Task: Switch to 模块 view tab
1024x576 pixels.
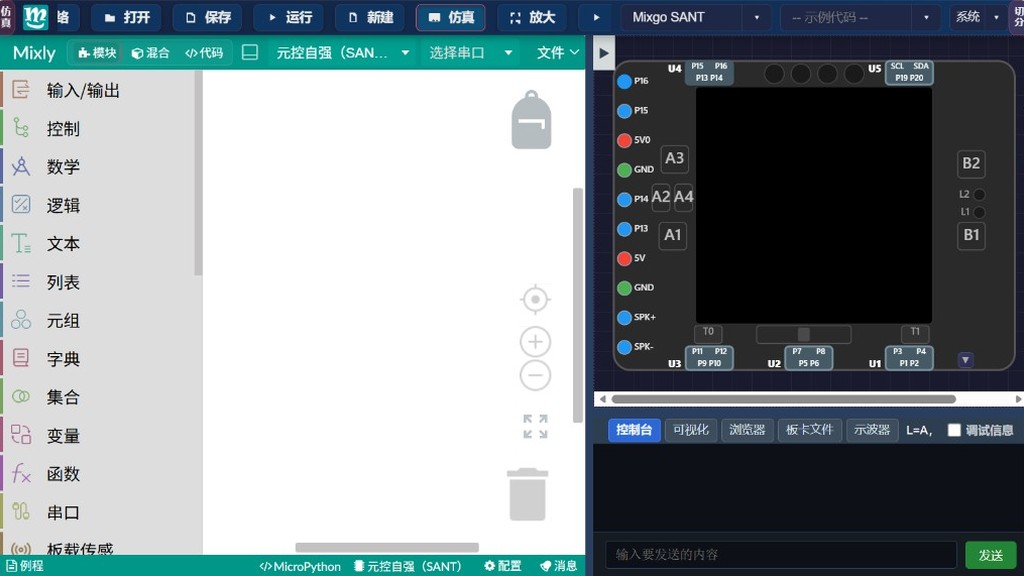Action: [x=97, y=53]
